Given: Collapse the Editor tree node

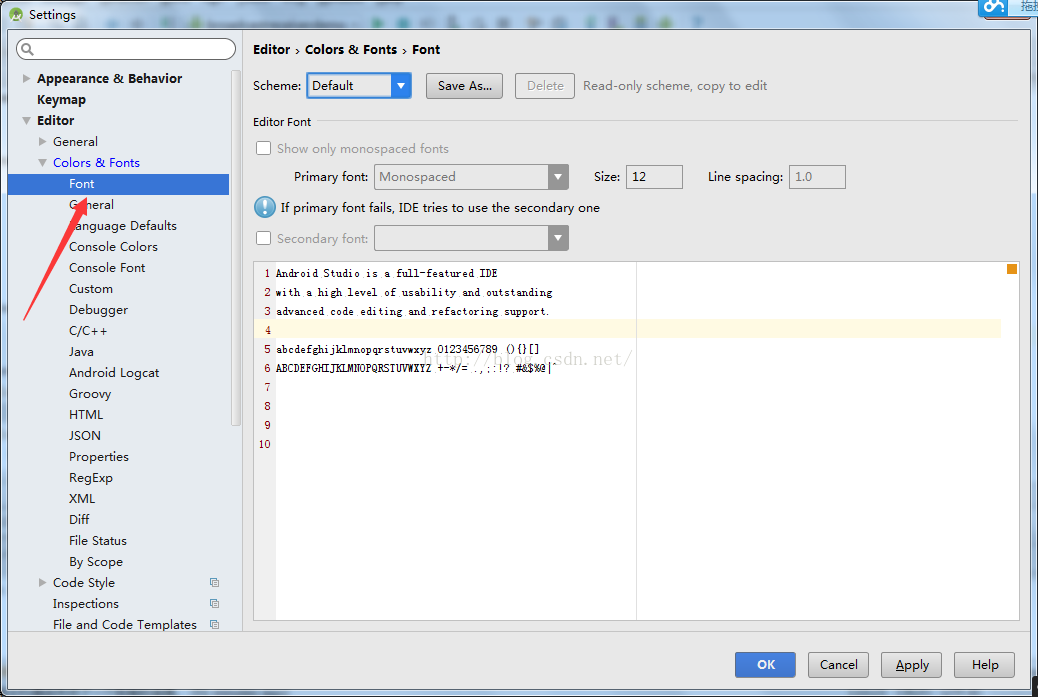Looking at the screenshot, I should click(26, 120).
